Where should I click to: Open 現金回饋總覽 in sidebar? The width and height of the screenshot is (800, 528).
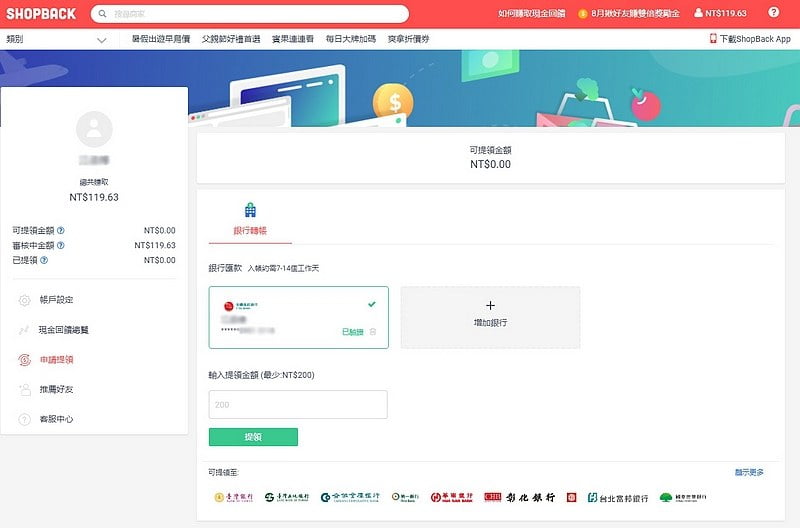tap(63, 330)
